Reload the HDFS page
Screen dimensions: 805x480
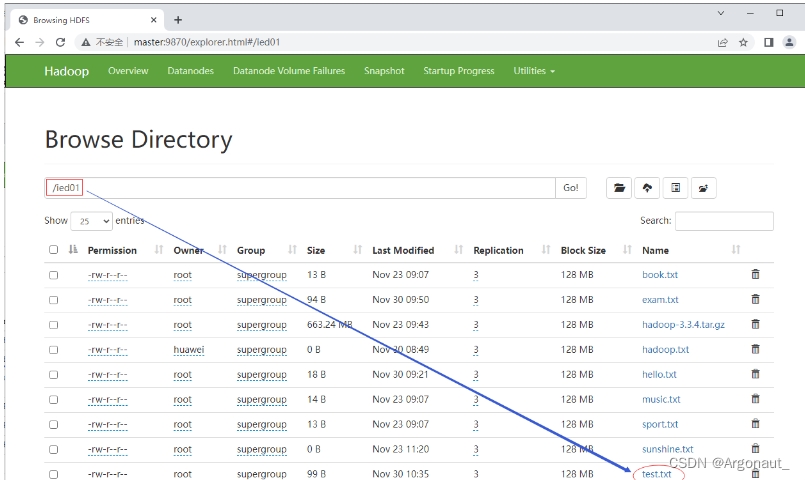[60, 42]
